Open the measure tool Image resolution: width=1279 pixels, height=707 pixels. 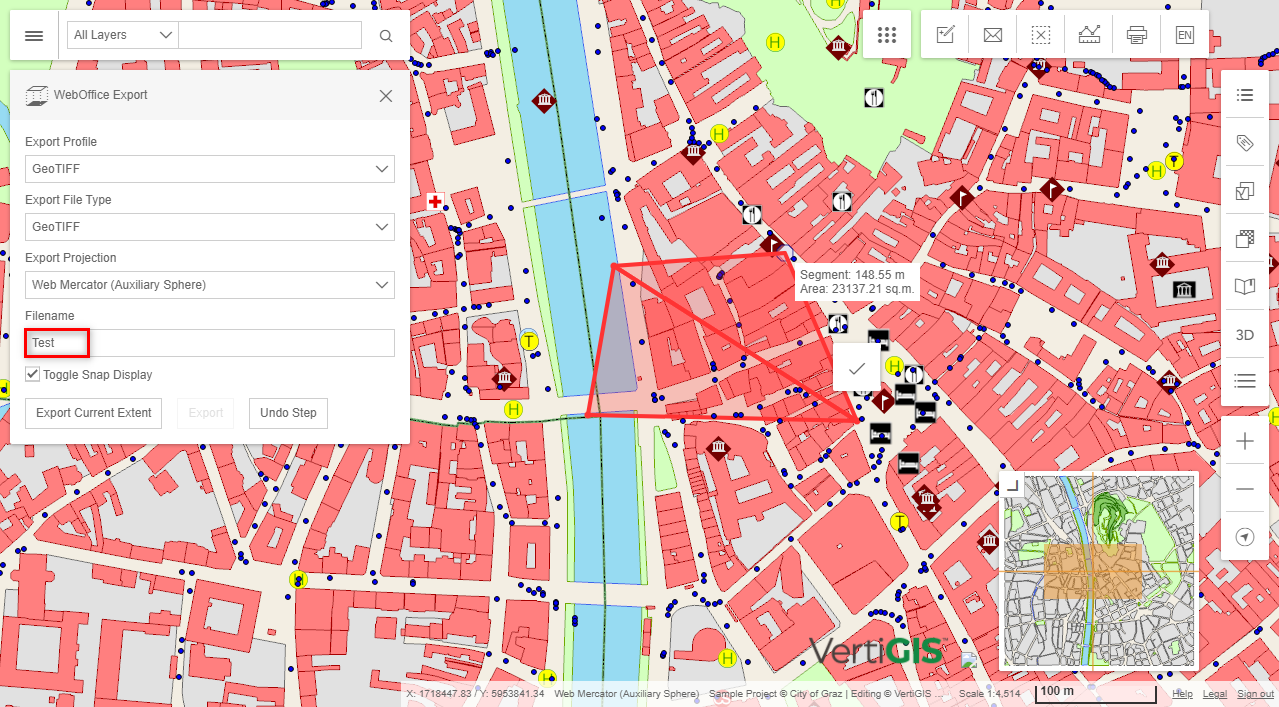1089,35
